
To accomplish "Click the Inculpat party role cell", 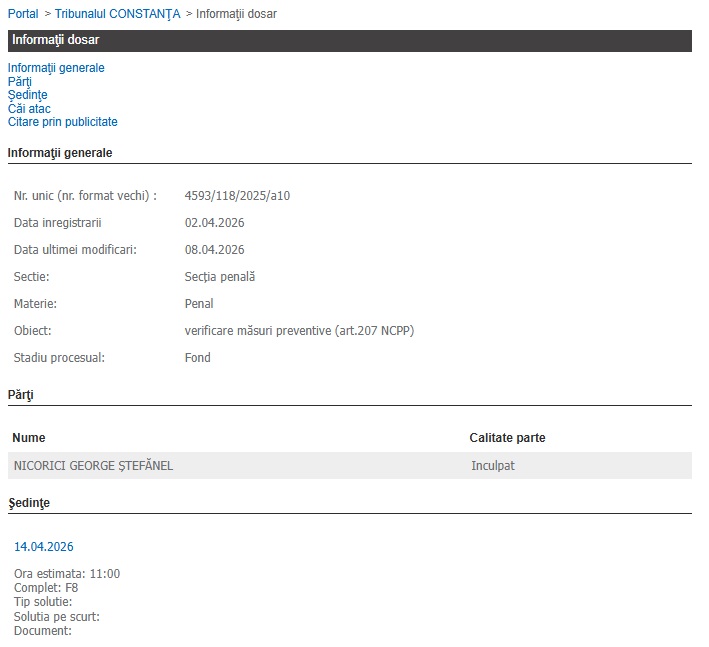I will [x=493, y=465].
